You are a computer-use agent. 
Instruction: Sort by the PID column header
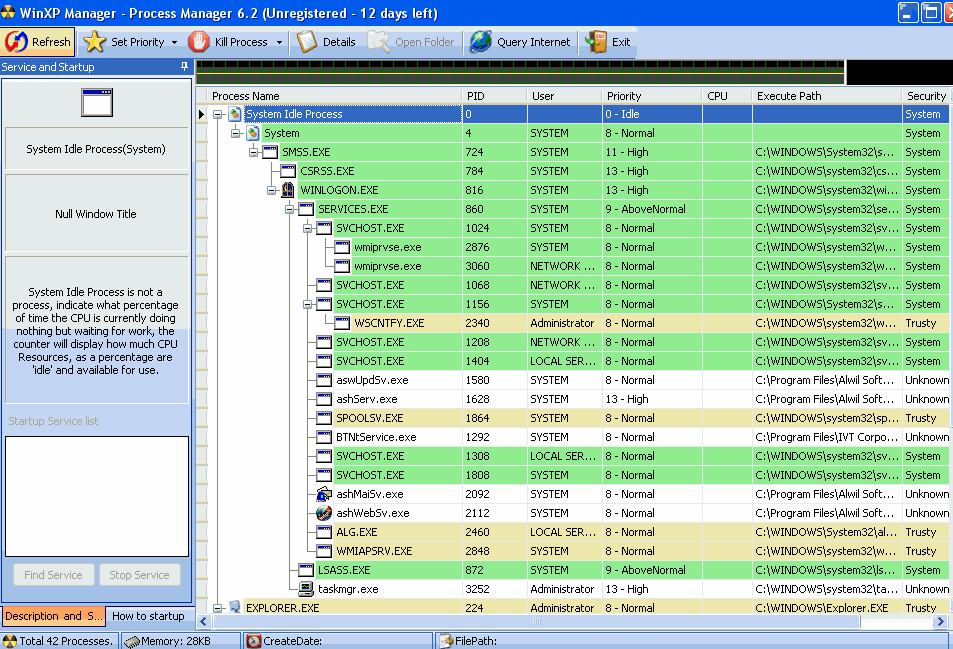494,96
